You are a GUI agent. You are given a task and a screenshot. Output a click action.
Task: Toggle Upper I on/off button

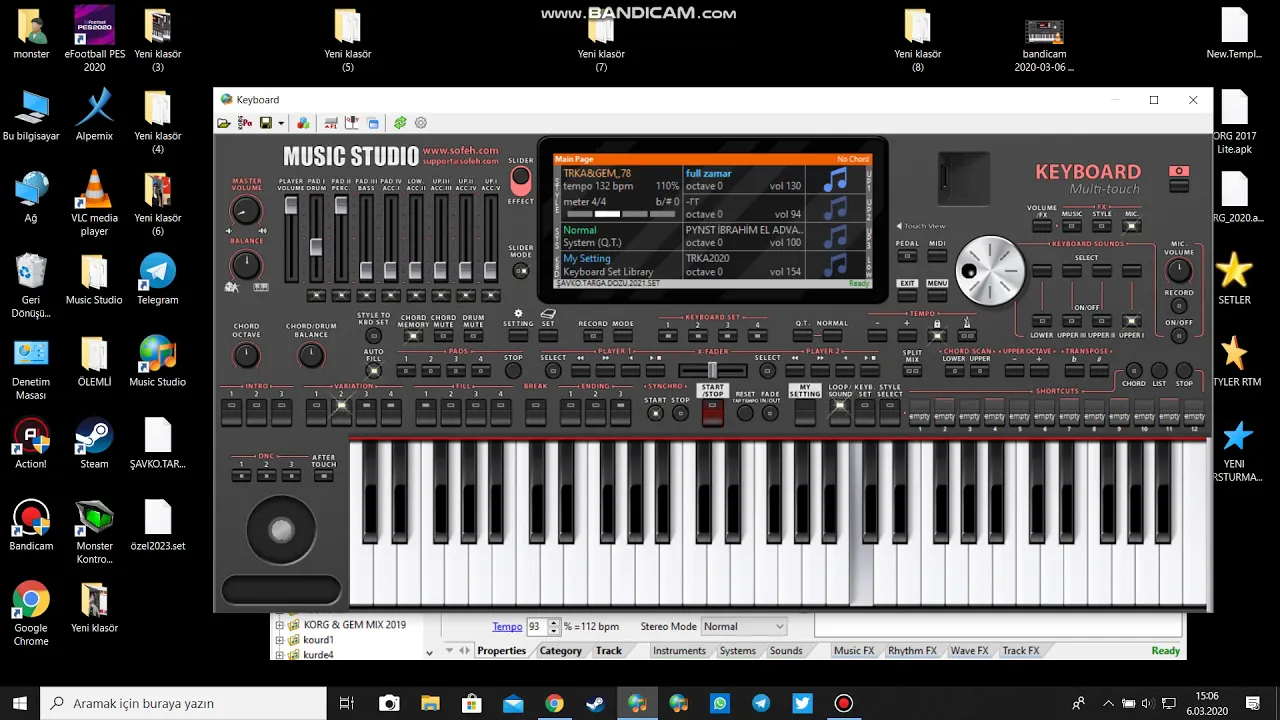[1131, 321]
